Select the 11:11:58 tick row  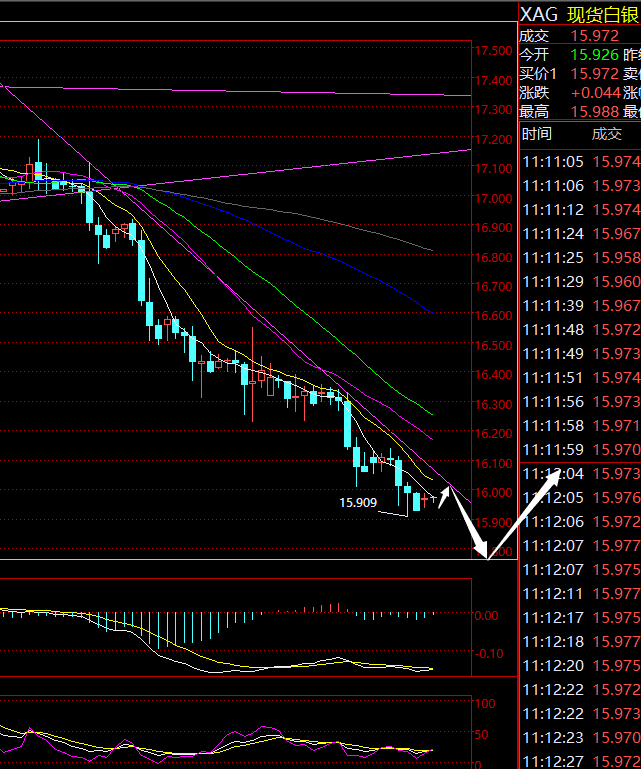[x=580, y=426]
